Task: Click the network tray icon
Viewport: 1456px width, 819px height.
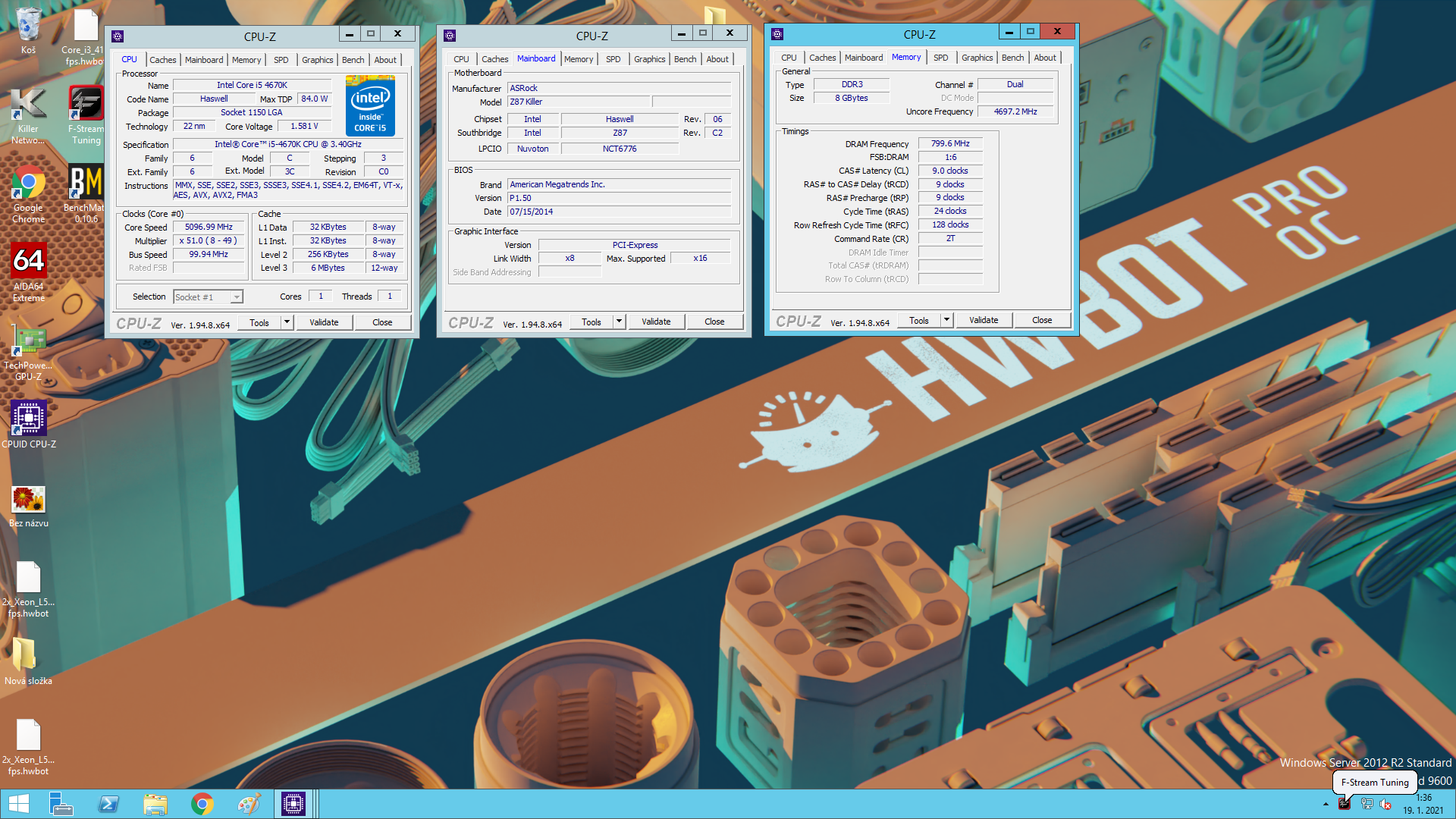Action: point(1367,804)
